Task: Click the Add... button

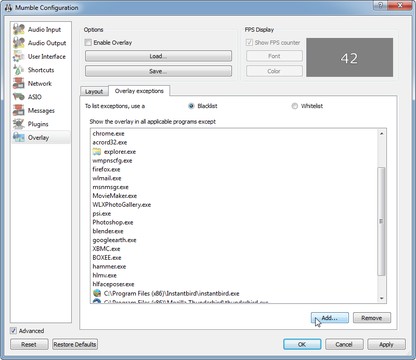Action: point(330,318)
